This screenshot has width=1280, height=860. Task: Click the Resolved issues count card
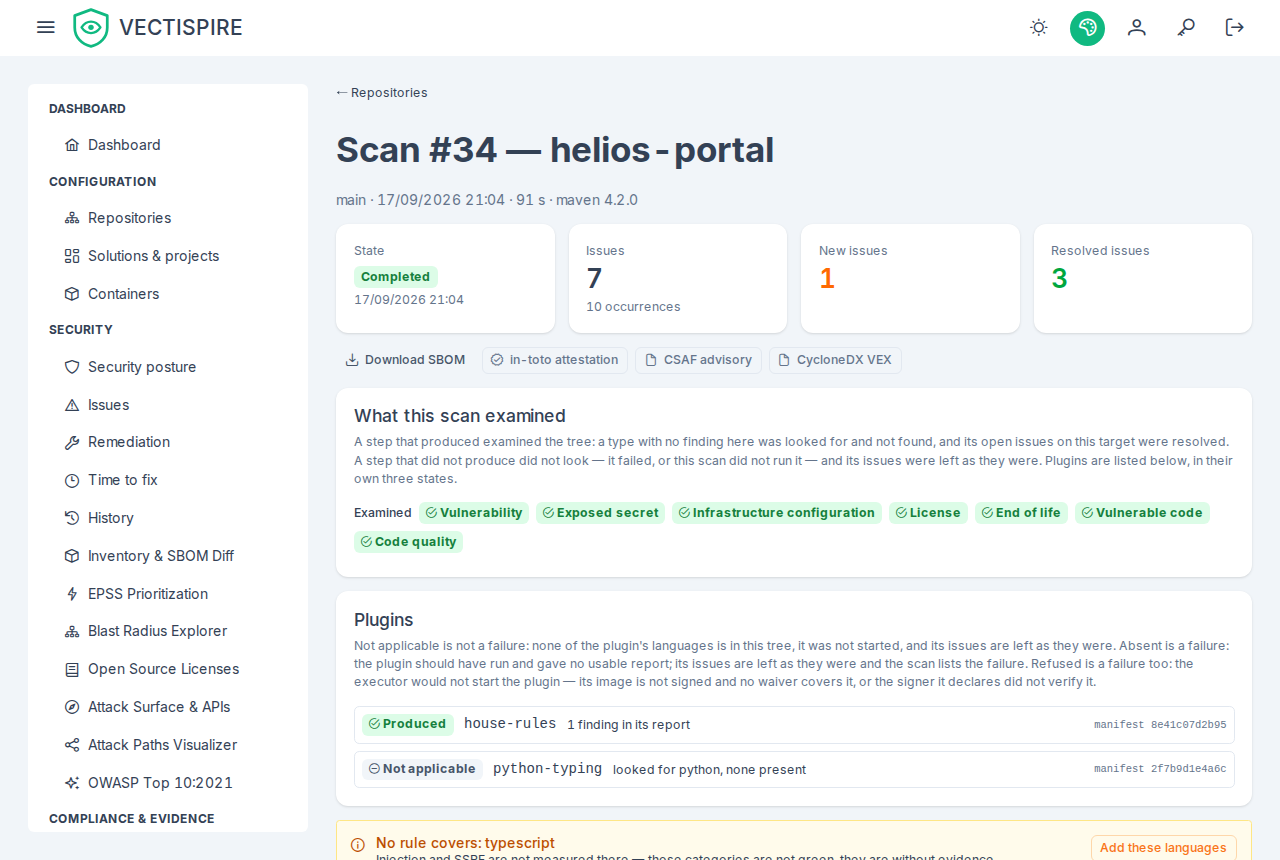[x=1142, y=278]
